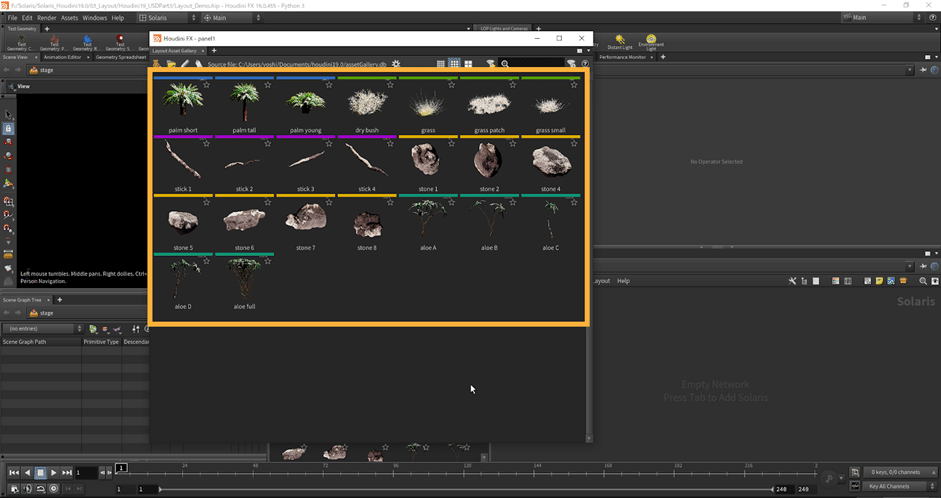Click the Scene Graph Path column header

(x=41, y=342)
